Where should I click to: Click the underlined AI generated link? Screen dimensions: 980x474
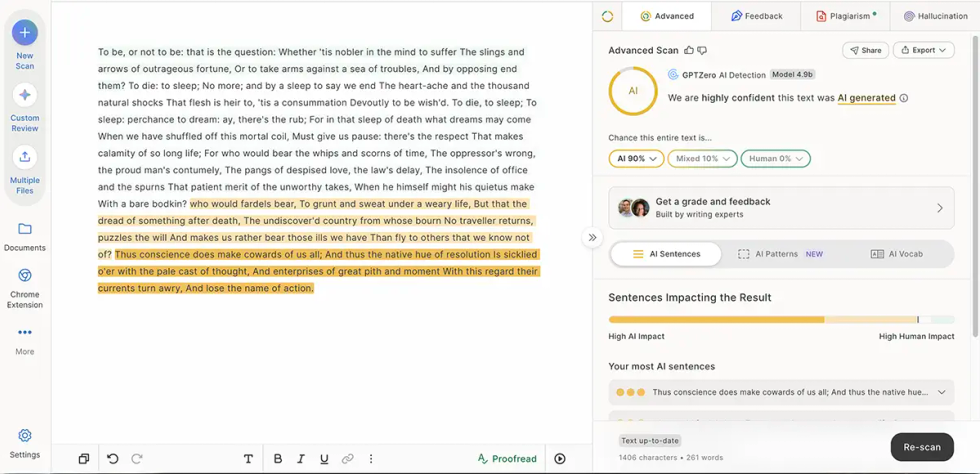866,98
